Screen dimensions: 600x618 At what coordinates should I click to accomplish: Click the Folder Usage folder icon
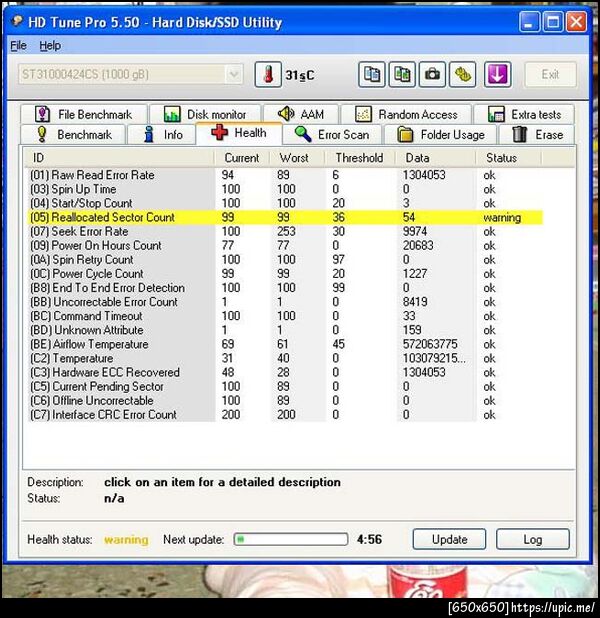tap(405, 135)
